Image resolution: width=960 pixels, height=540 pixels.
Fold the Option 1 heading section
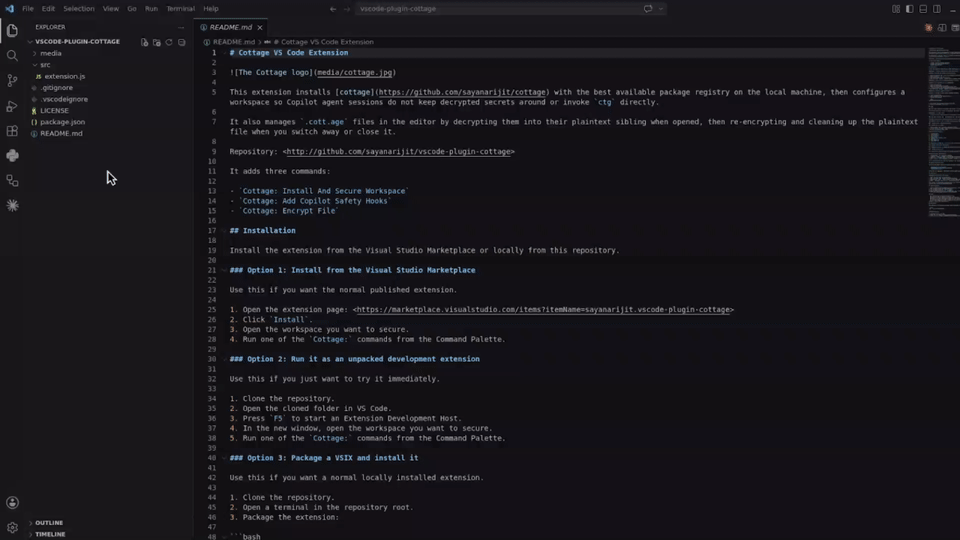(224, 270)
